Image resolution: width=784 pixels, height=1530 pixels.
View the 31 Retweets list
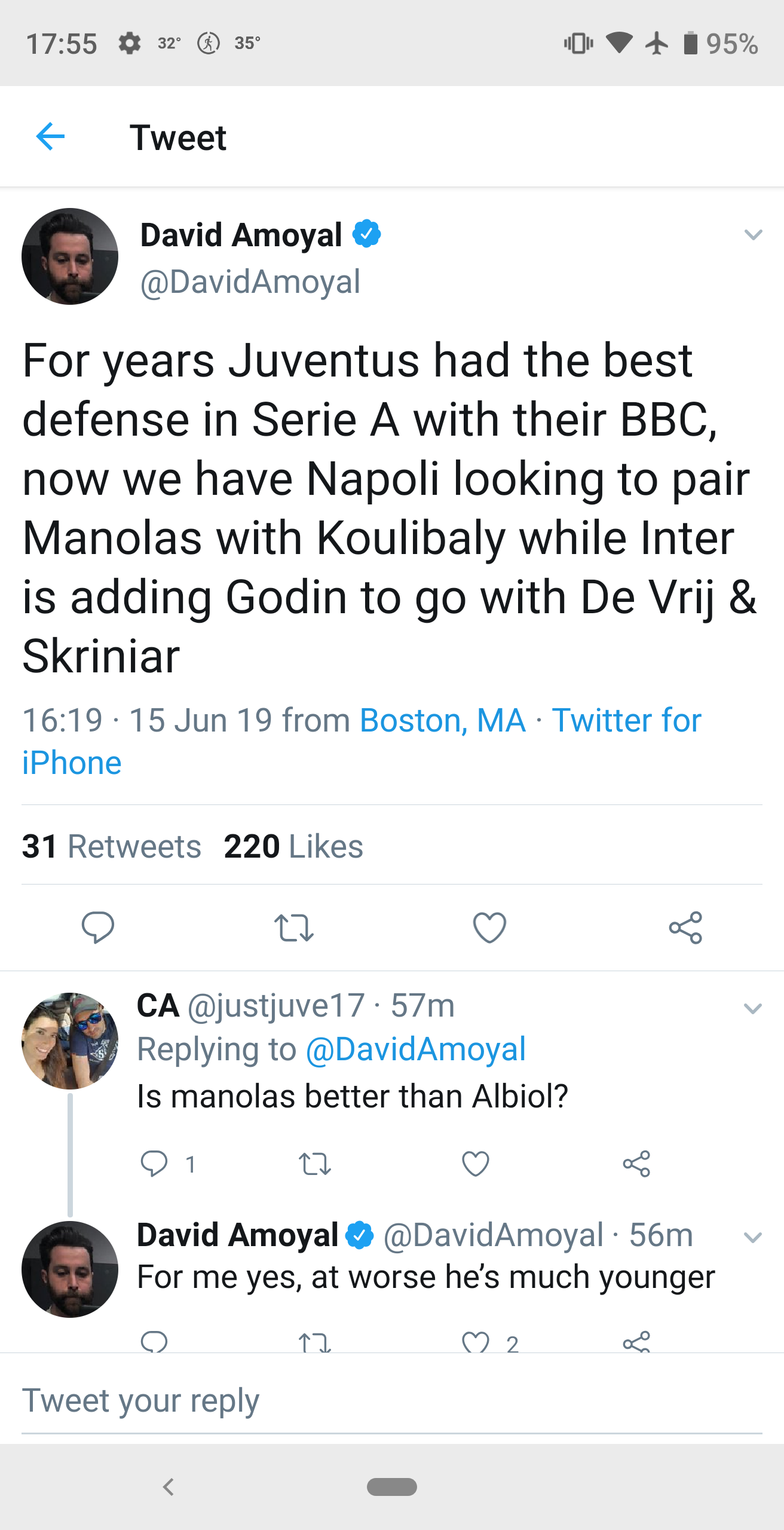point(111,846)
